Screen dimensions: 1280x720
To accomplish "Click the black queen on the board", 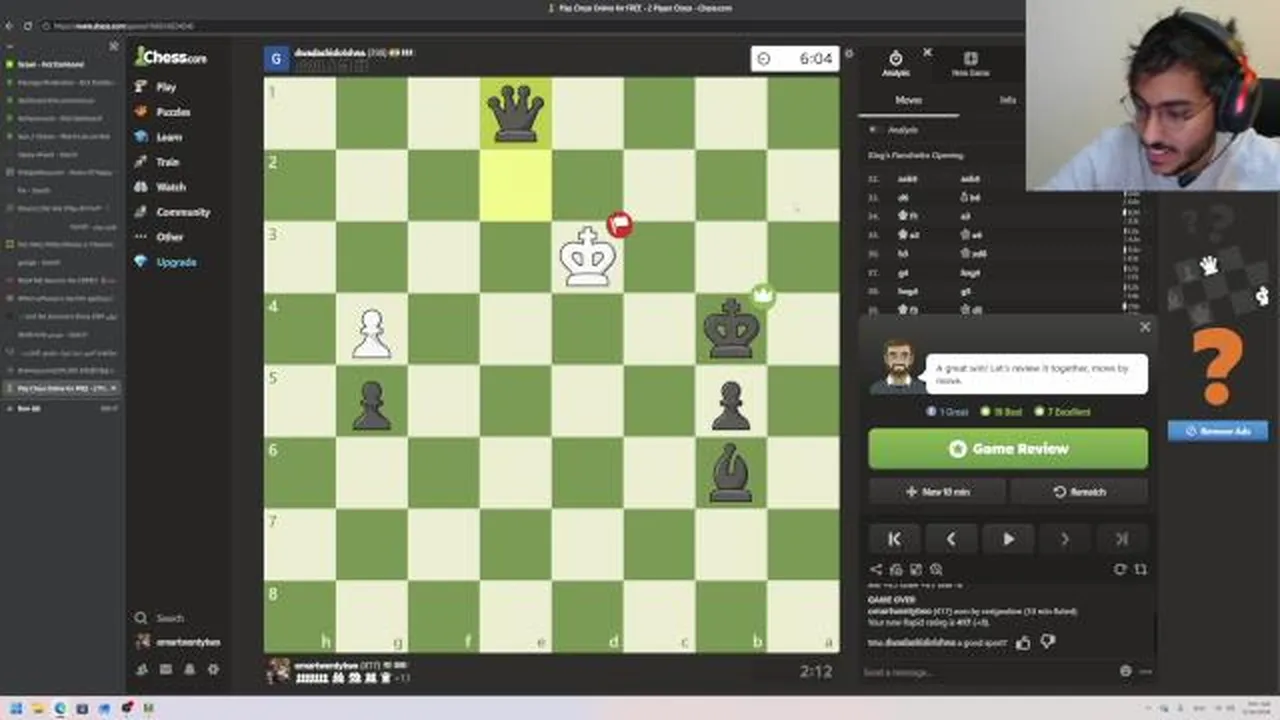I will 516,112.
